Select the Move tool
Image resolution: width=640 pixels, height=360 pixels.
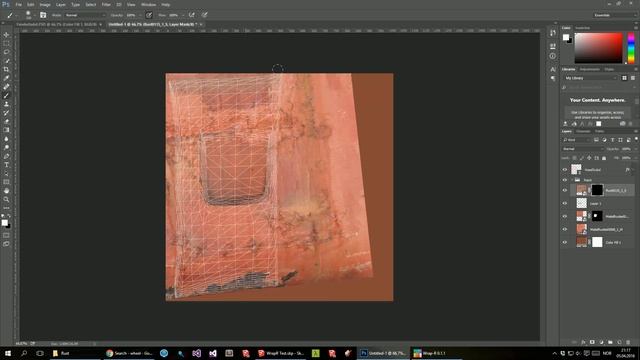coord(6,35)
